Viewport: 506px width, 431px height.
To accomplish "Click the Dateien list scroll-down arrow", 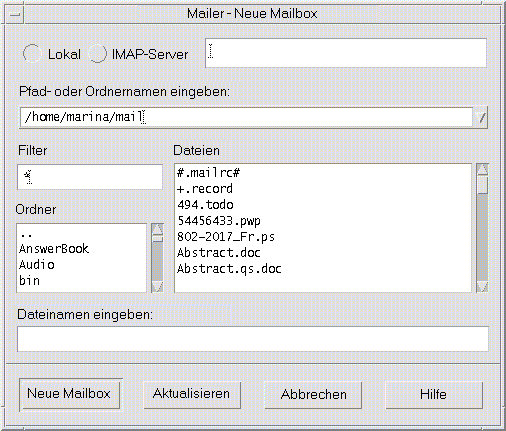I will [482, 287].
